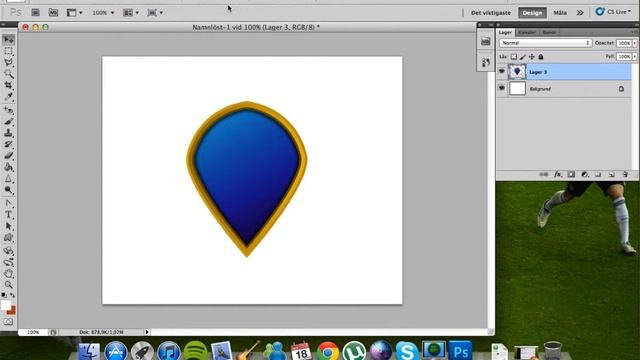Select the Spot Healing Brush tool
Image resolution: width=640 pixels, height=360 pixels.
(x=9, y=110)
